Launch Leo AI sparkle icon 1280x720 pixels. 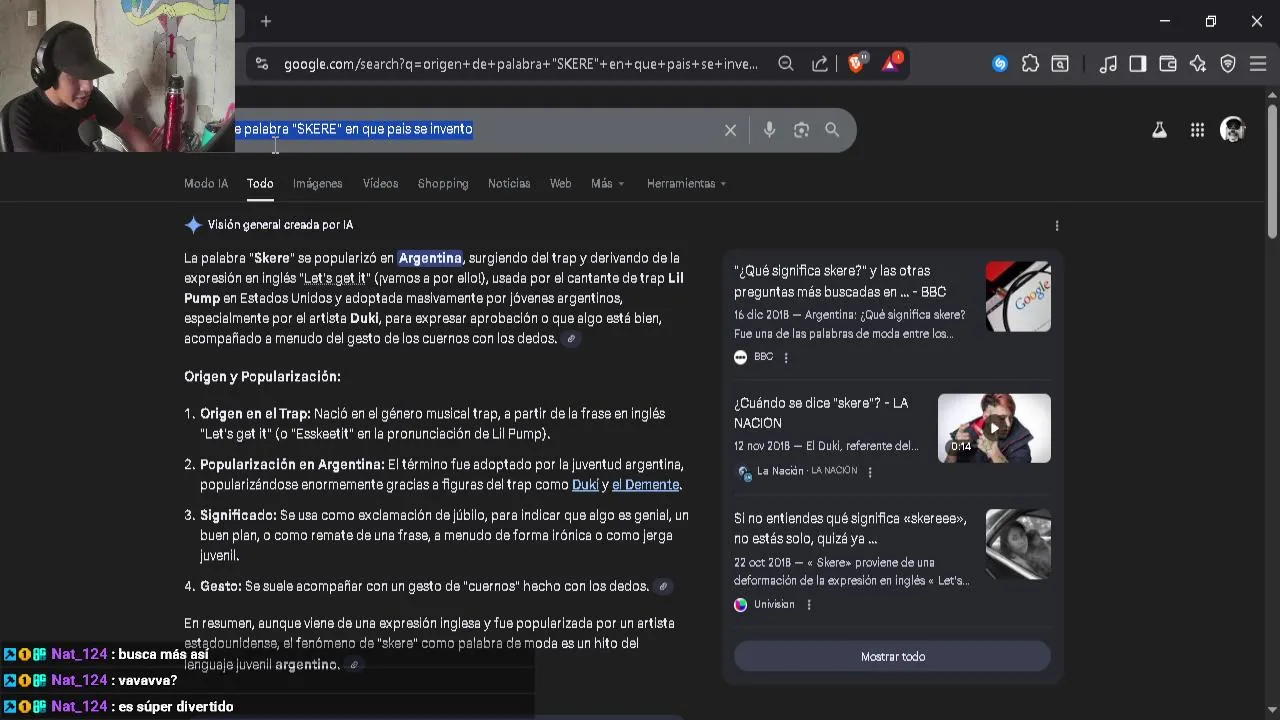point(1198,64)
